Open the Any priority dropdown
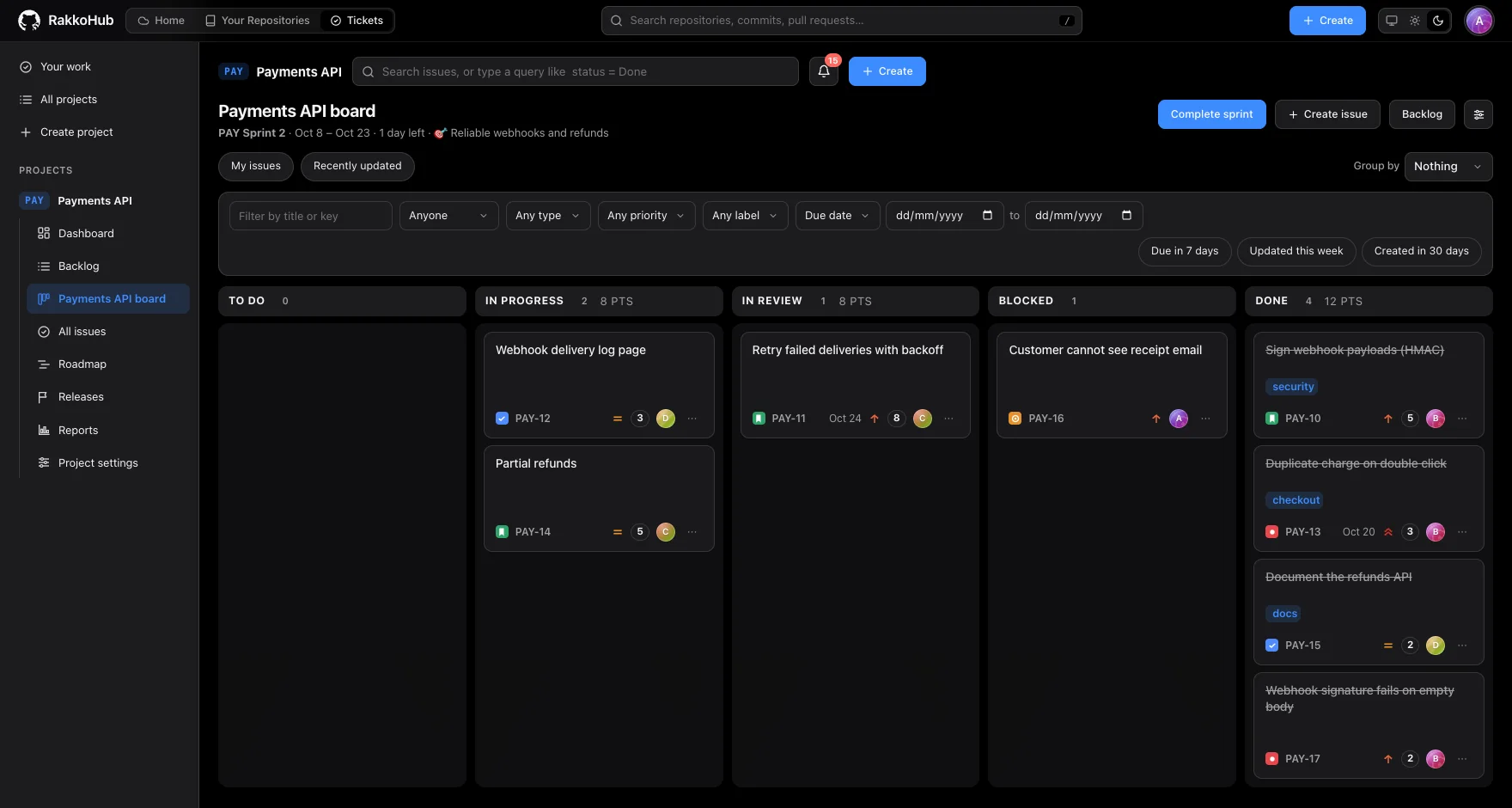 pos(647,216)
